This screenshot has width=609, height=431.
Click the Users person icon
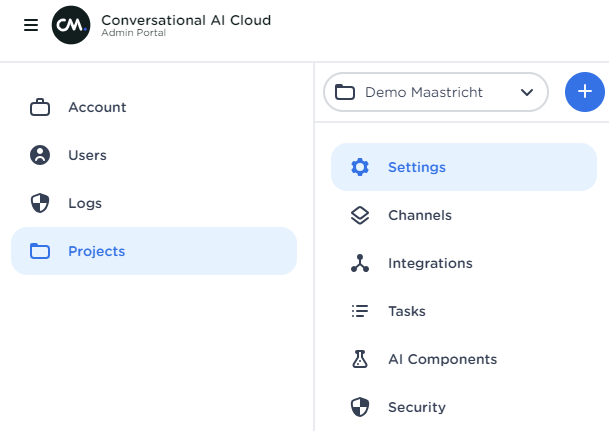[x=40, y=155]
